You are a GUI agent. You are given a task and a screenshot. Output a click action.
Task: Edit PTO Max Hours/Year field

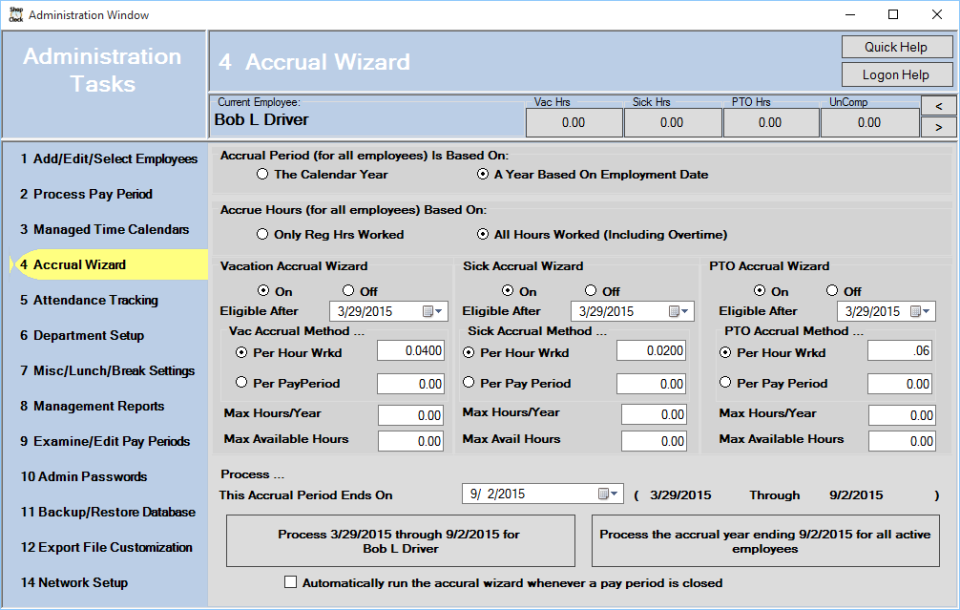tap(902, 415)
